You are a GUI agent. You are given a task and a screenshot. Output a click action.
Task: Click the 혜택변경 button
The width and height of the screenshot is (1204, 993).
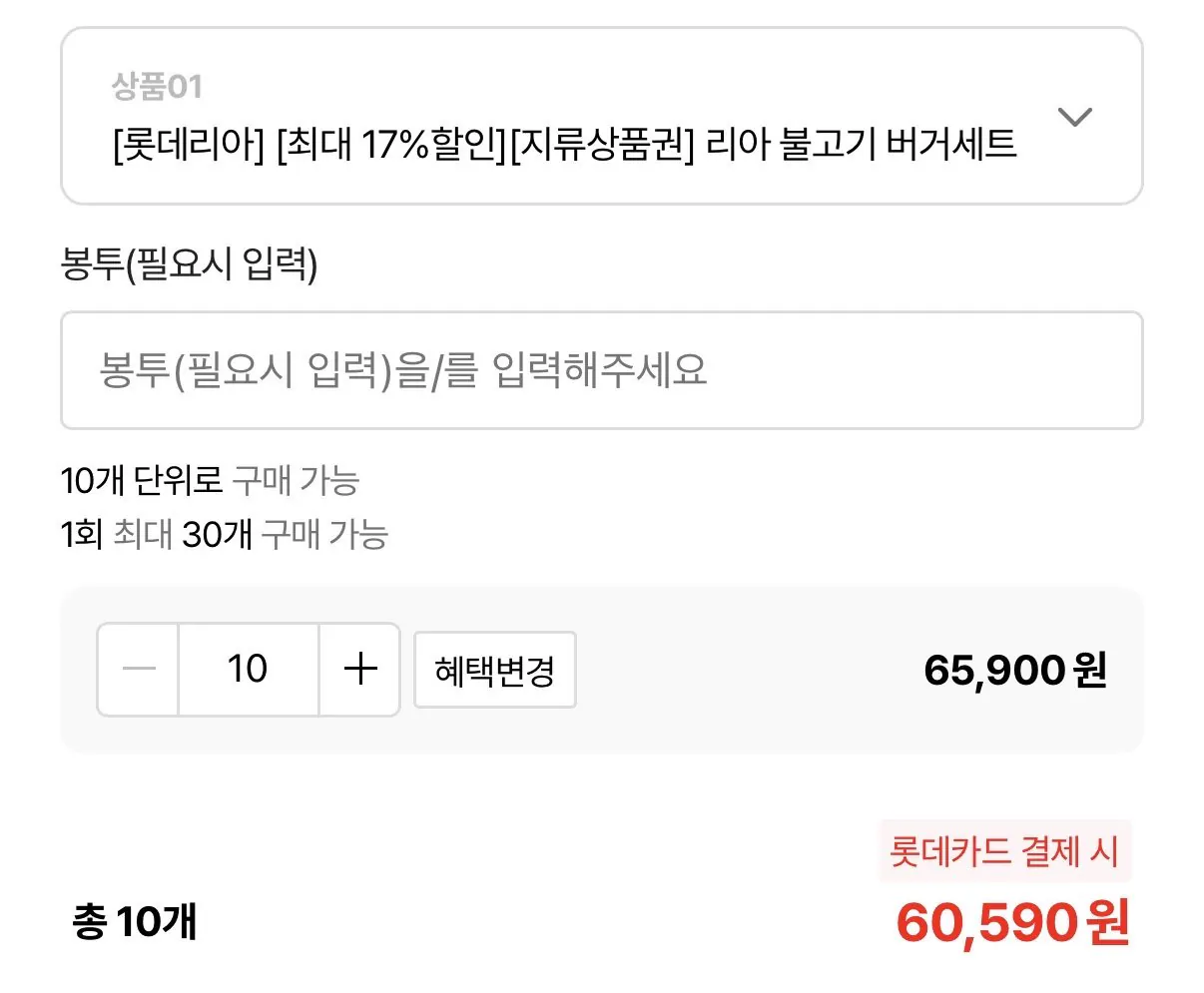click(x=494, y=670)
